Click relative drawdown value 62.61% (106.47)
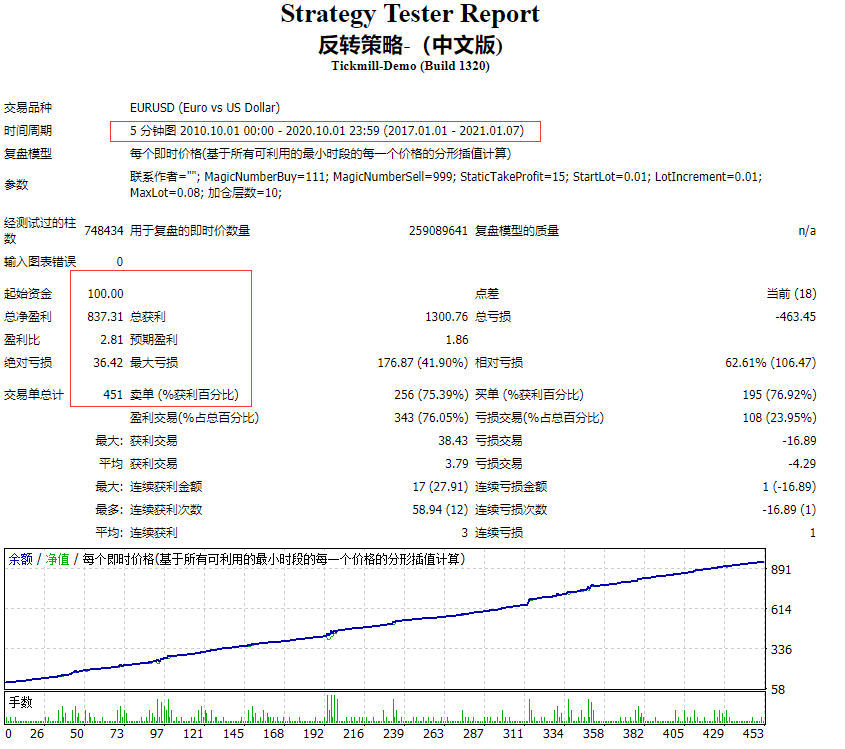This screenshot has width=845, height=749. [x=771, y=363]
